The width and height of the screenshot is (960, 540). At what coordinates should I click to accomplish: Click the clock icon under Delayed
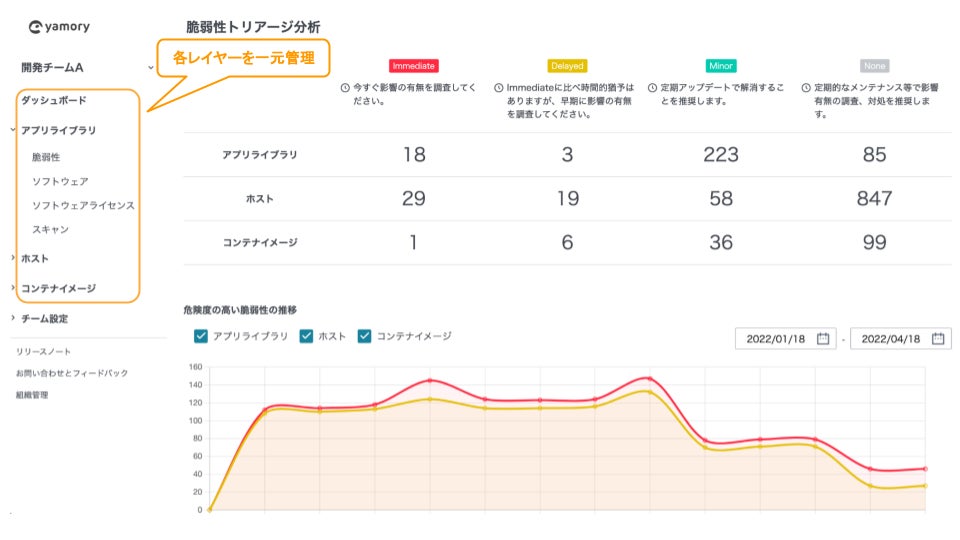pyautogui.click(x=498, y=88)
